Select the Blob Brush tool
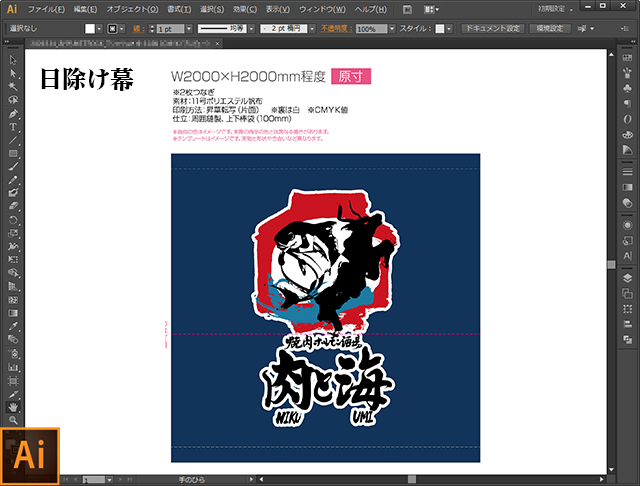Screen dimensions: 640x486 point(13,193)
